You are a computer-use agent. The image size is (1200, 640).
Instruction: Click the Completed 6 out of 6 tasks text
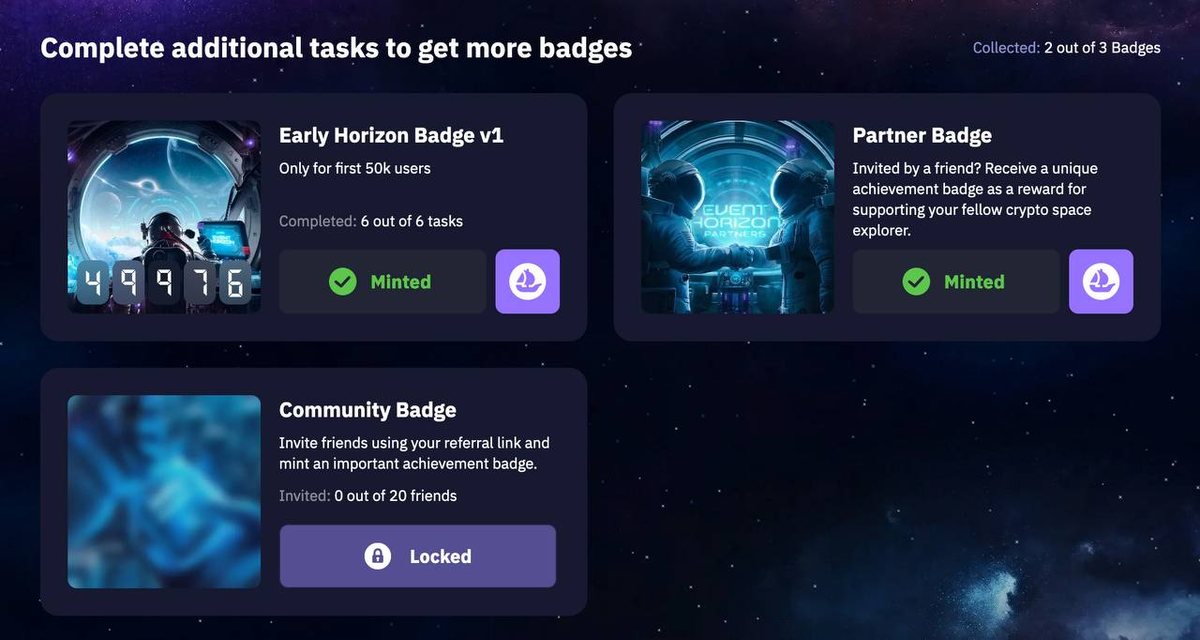click(x=371, y=221)
